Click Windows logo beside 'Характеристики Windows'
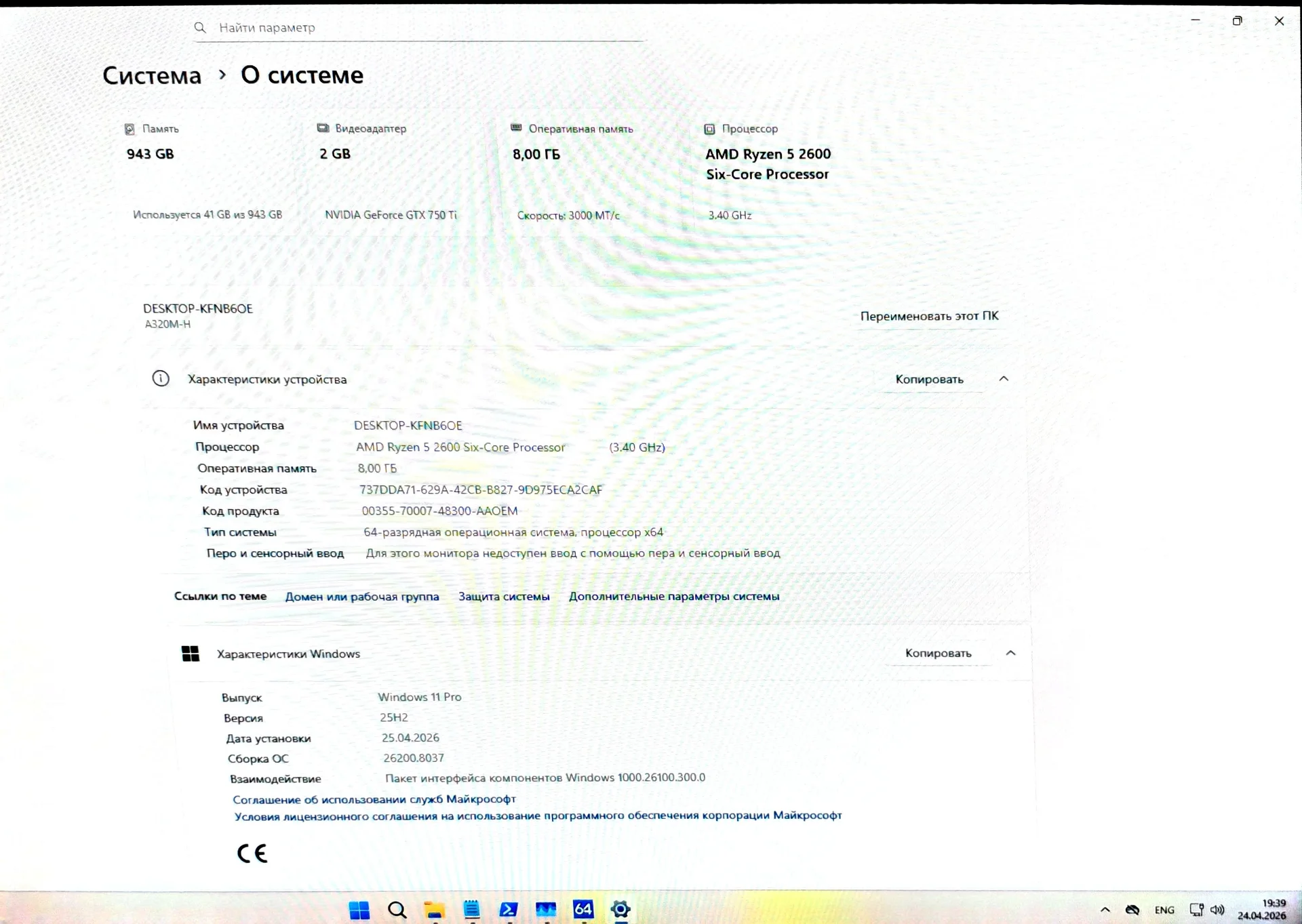Image resolution: width=1302 pixels, height=924 pixels. 191,654
